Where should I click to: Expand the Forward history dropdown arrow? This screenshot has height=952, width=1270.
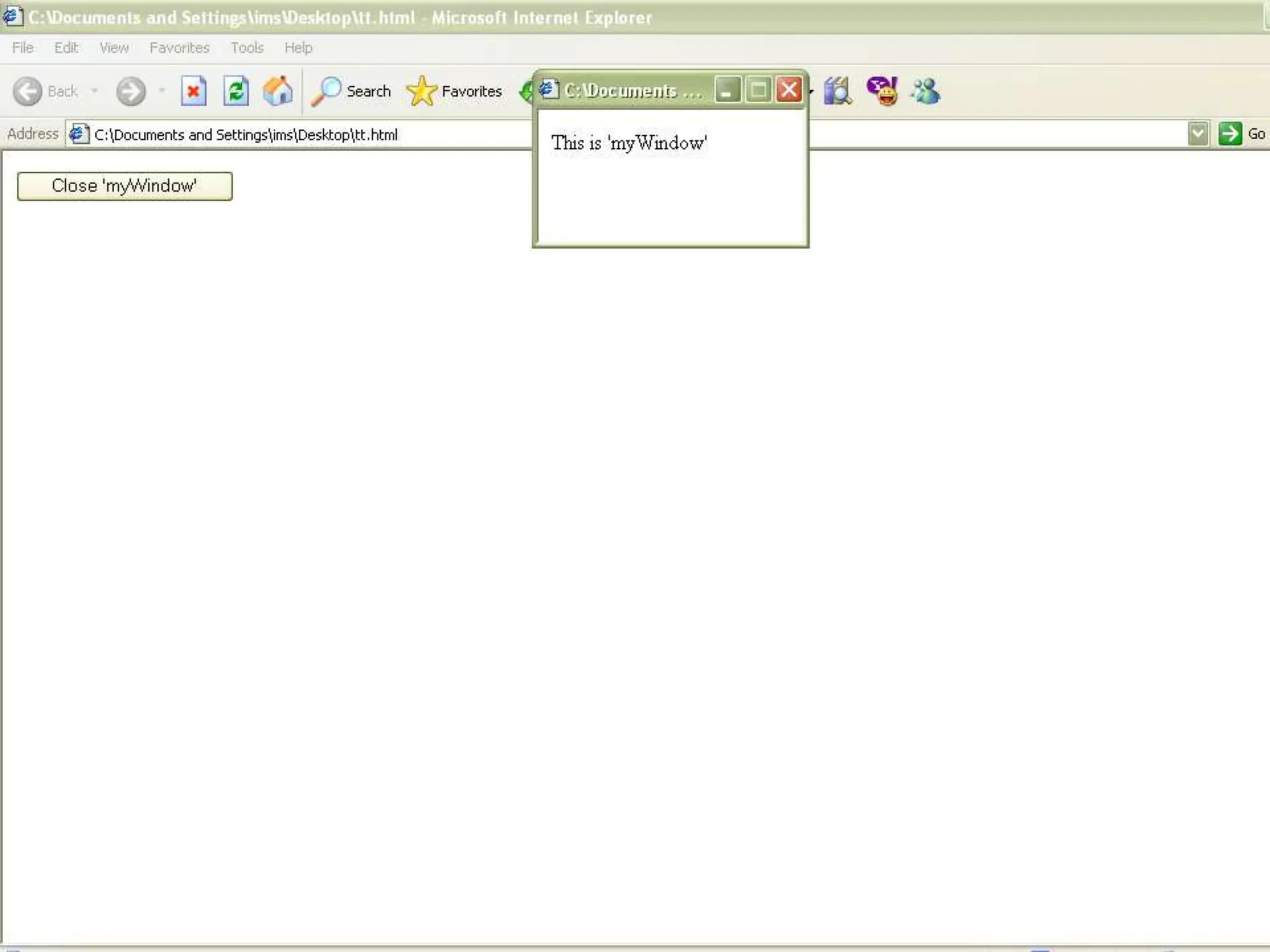[x=162, y=91]
